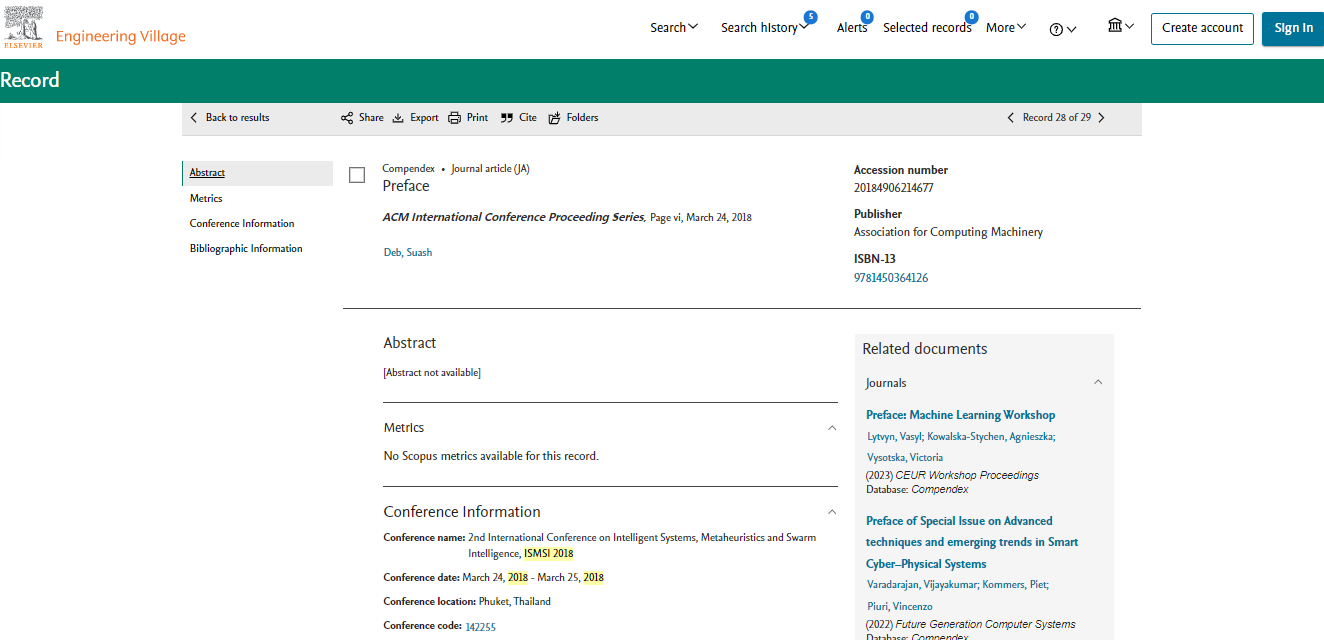The width and height of the screenshot is (1324, 640).
Task: Open the Search menu
Action: tap(674, 27)
